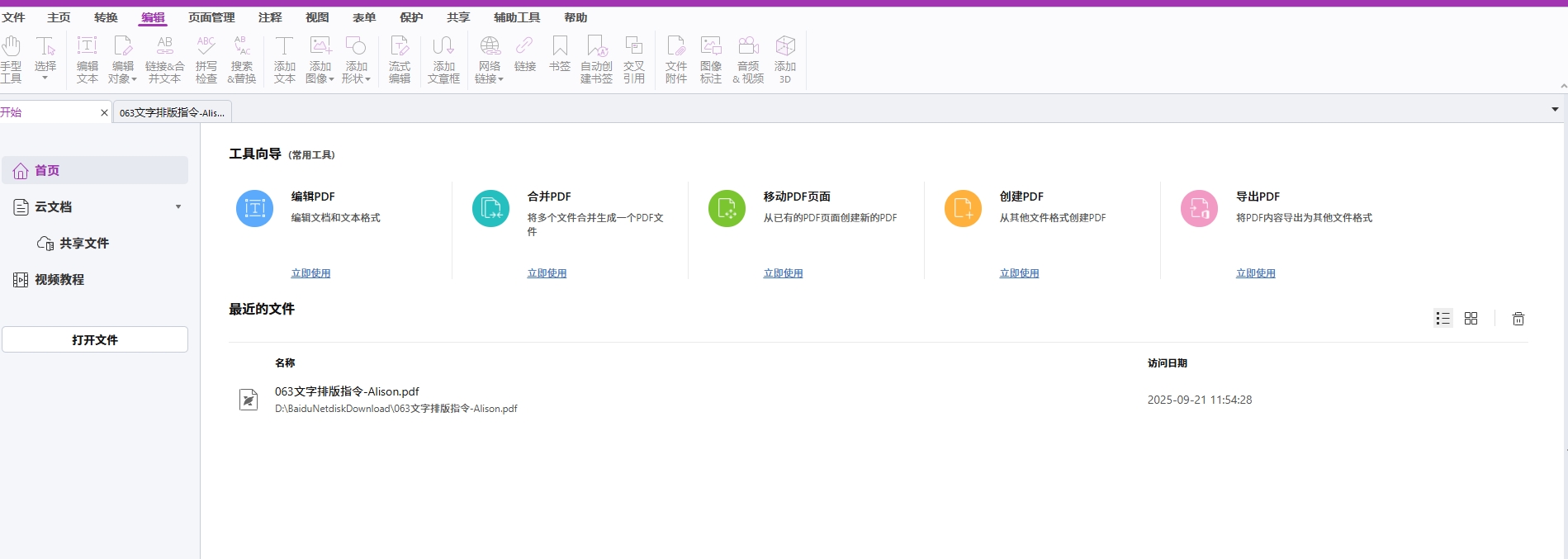This screenshot has height=559, width=1568.
Task: Open the 搜索&替换 search and replace tool
Action: (242, 59)
